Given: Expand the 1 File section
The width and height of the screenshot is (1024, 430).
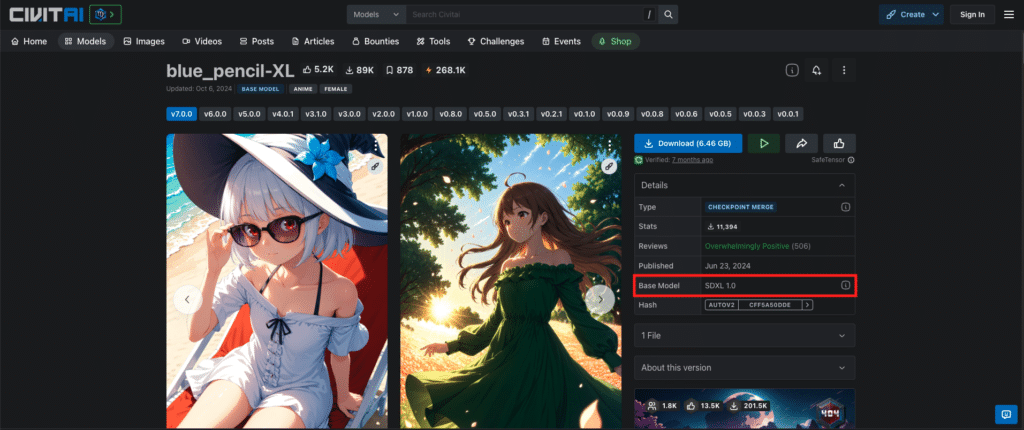Looking at the screenshot, I should tap(744, 336).
